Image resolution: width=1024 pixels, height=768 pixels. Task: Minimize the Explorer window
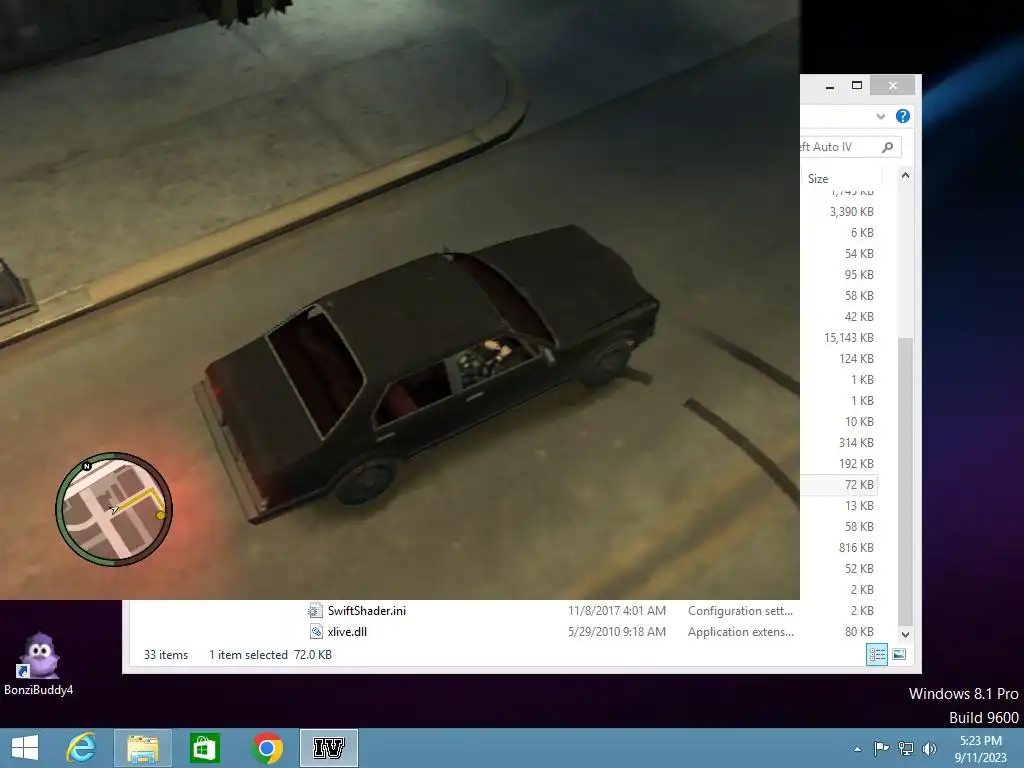(x=830, y=86)
